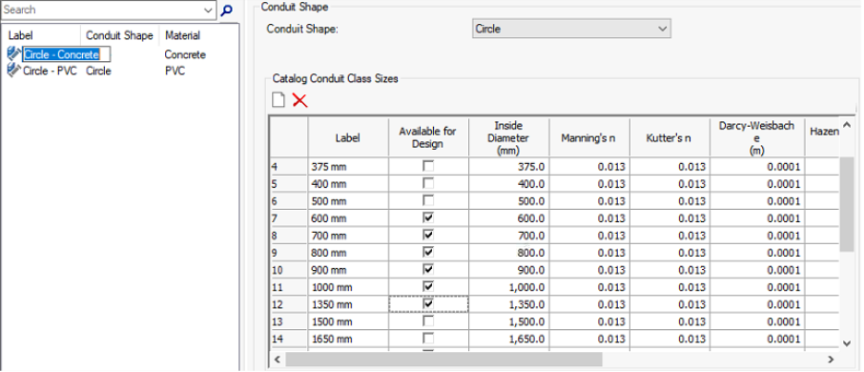Screen dimensions: 864x372
Task: Enable Available for Design for 400 mm
Action: (x=428, y=183)
